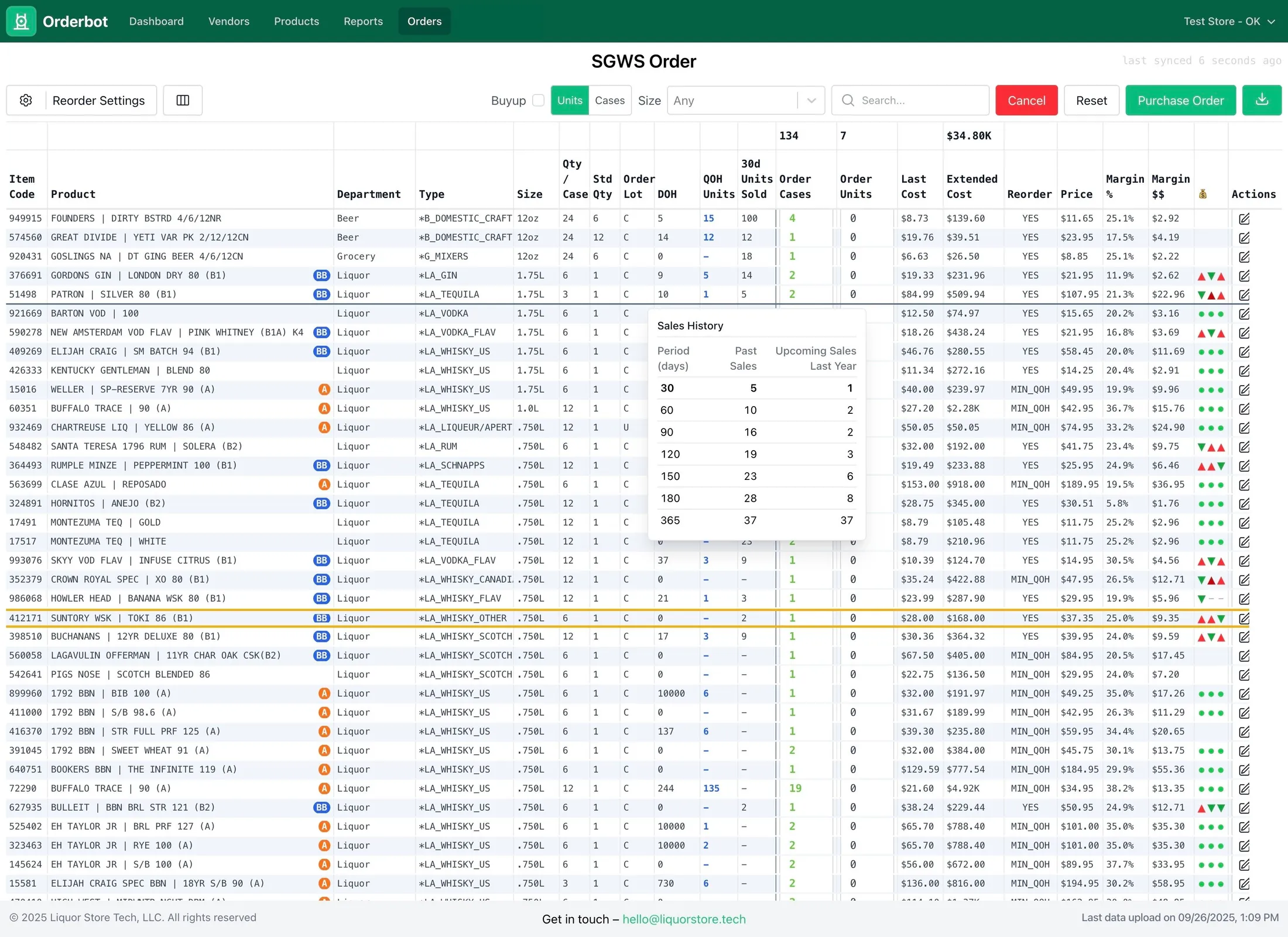Click the Orderbot logo icon
Viewport: 1288px width, 937px height.
[21, 21]
